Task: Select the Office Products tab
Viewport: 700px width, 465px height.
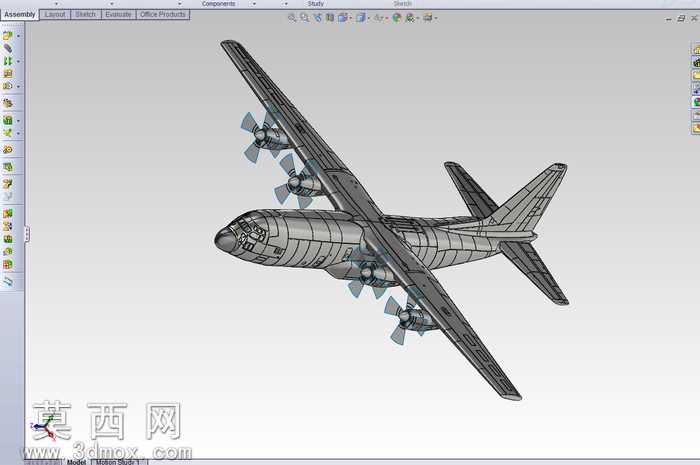Action: [162, 14]
